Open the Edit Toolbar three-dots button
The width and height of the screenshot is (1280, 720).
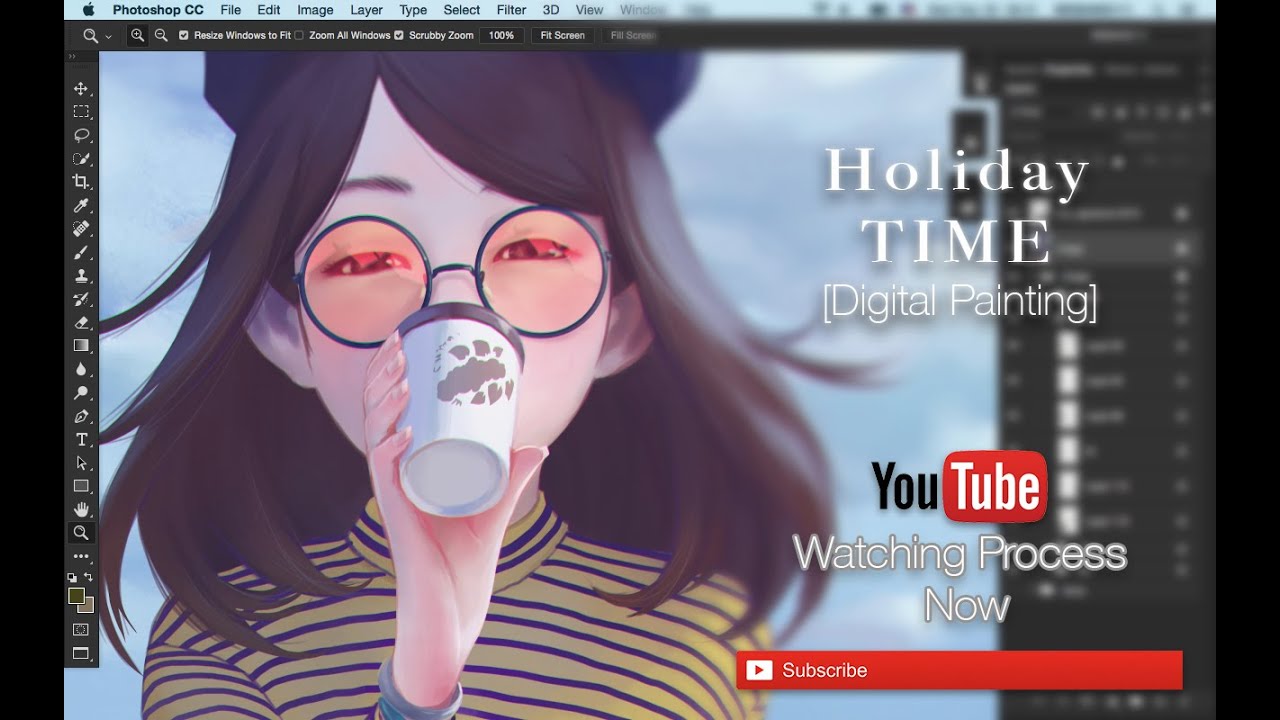[x=81, y=557]
